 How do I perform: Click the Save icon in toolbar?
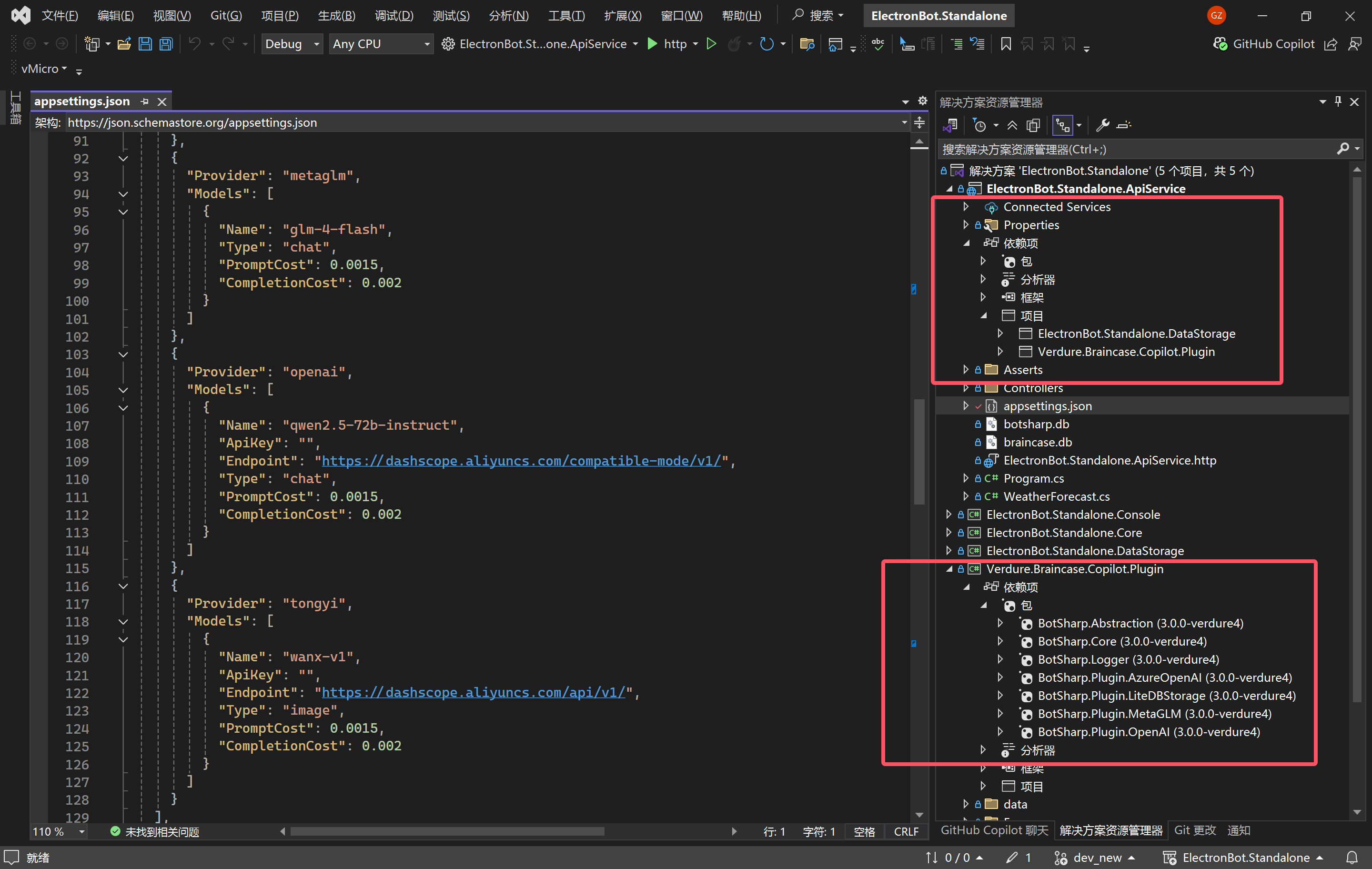(145, 44)
